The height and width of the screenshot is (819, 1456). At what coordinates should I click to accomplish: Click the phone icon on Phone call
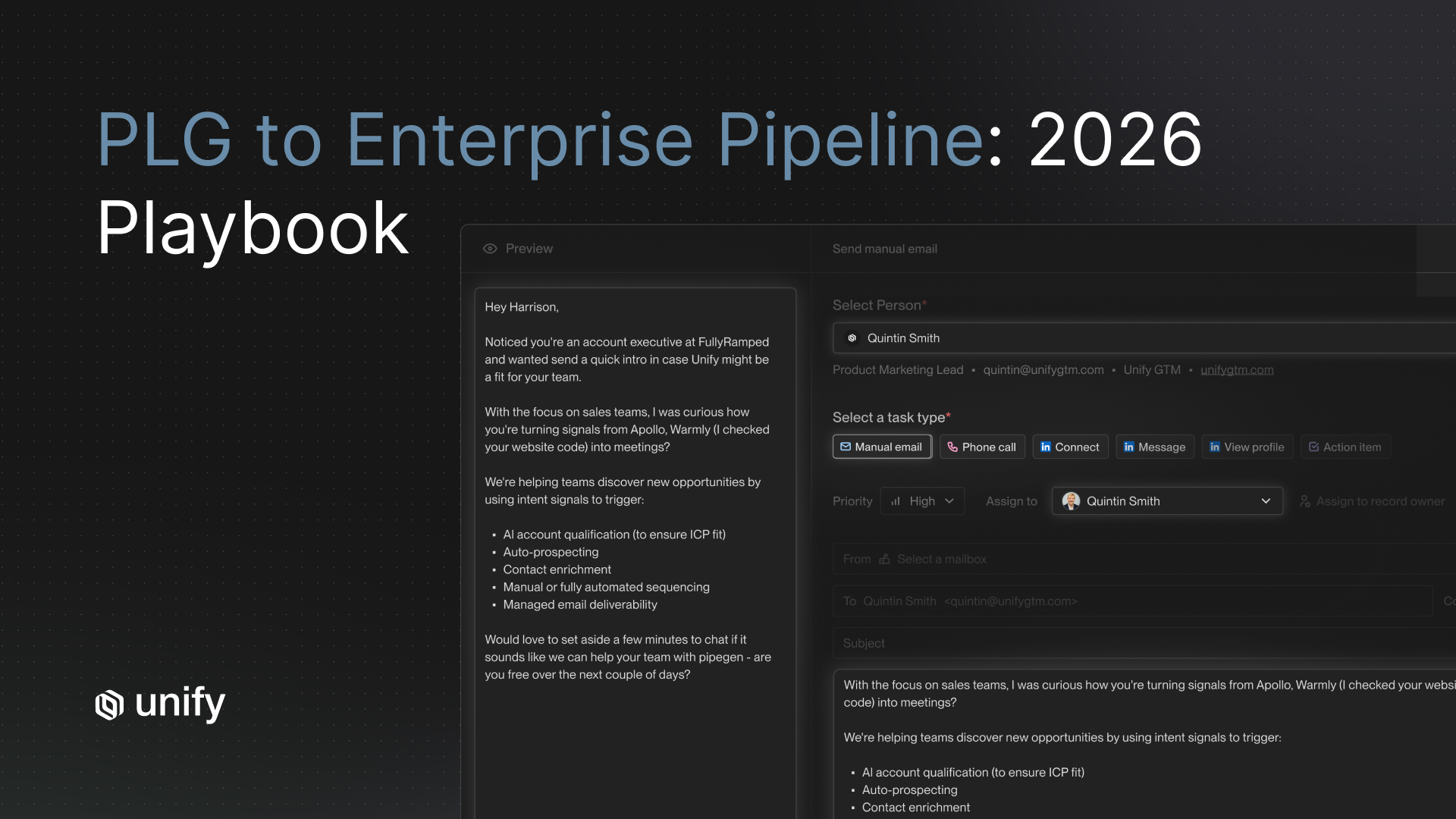pos(952,447)
